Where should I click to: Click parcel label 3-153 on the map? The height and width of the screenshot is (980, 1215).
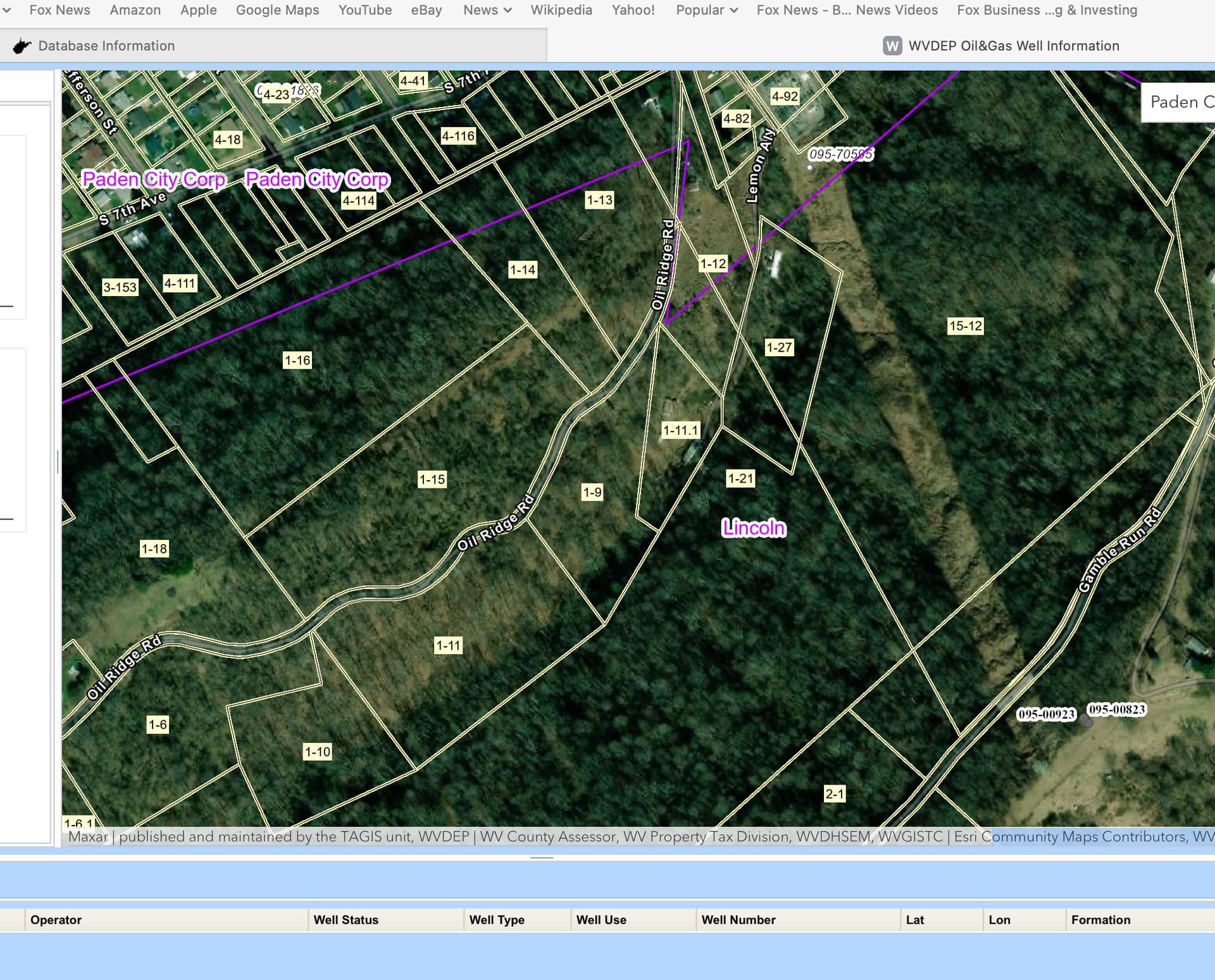pyautogui.click(x=120, y=287)
